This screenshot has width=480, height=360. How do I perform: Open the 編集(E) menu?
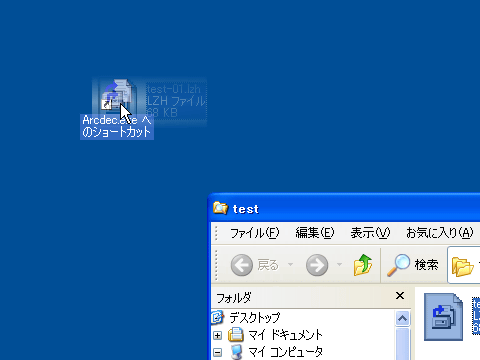click(314, 233)
